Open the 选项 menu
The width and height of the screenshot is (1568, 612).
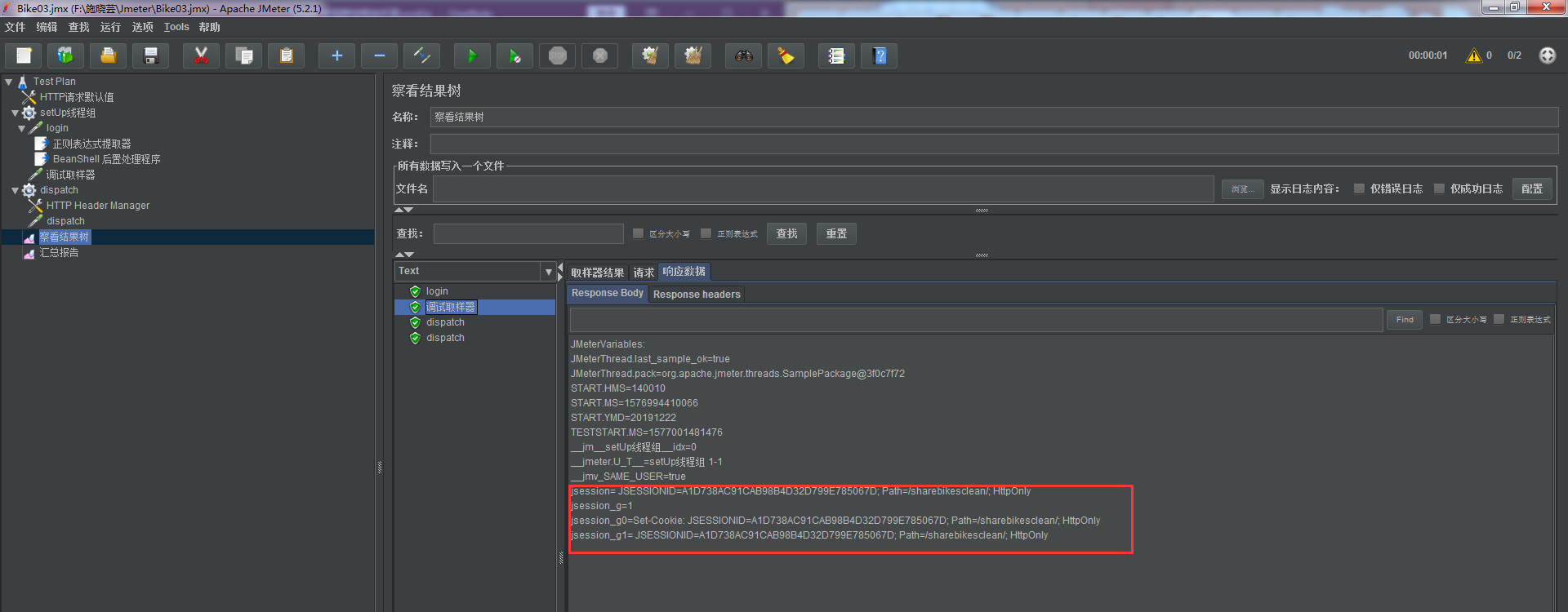143,27
